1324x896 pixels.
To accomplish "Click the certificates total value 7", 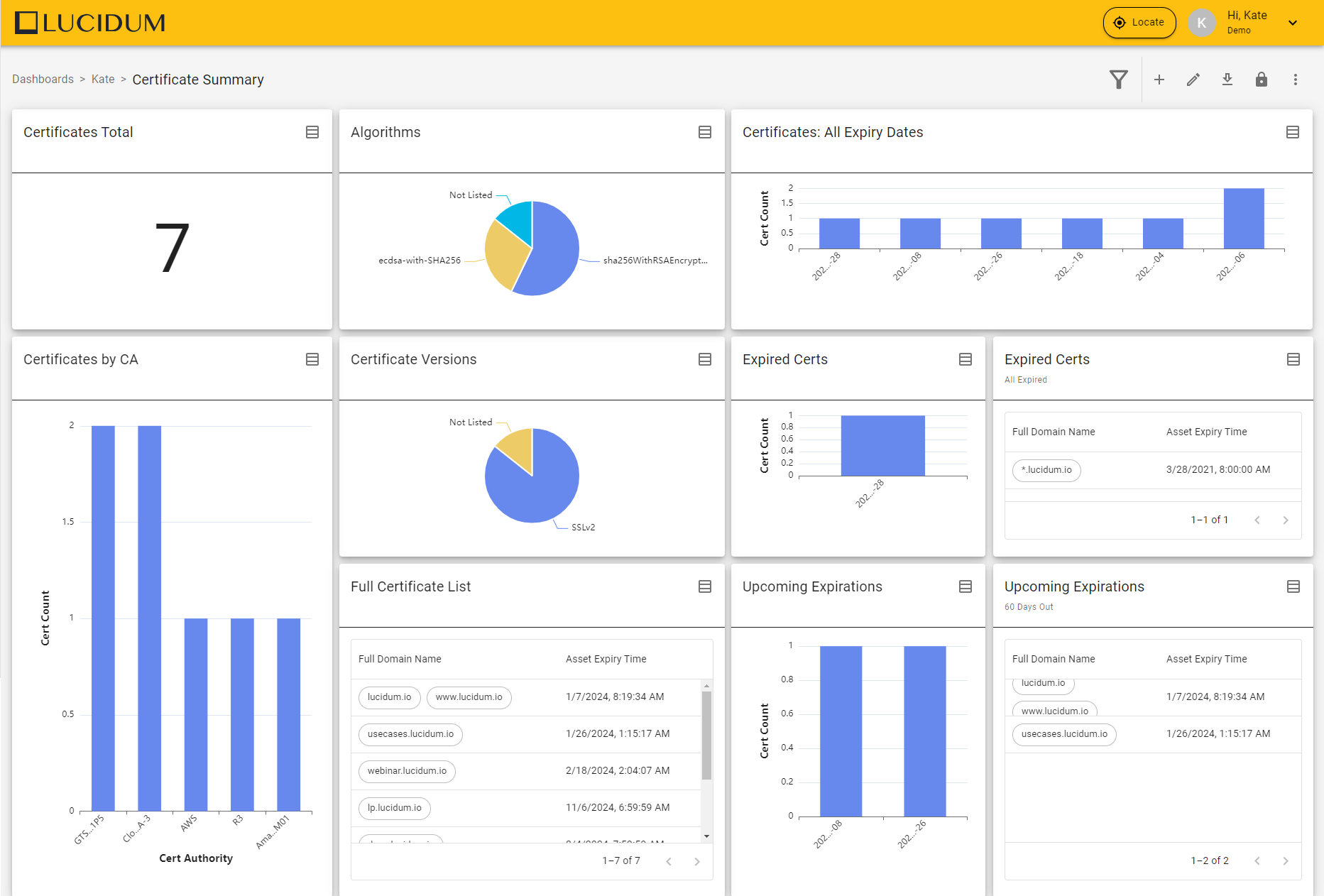I will [172, 248].
